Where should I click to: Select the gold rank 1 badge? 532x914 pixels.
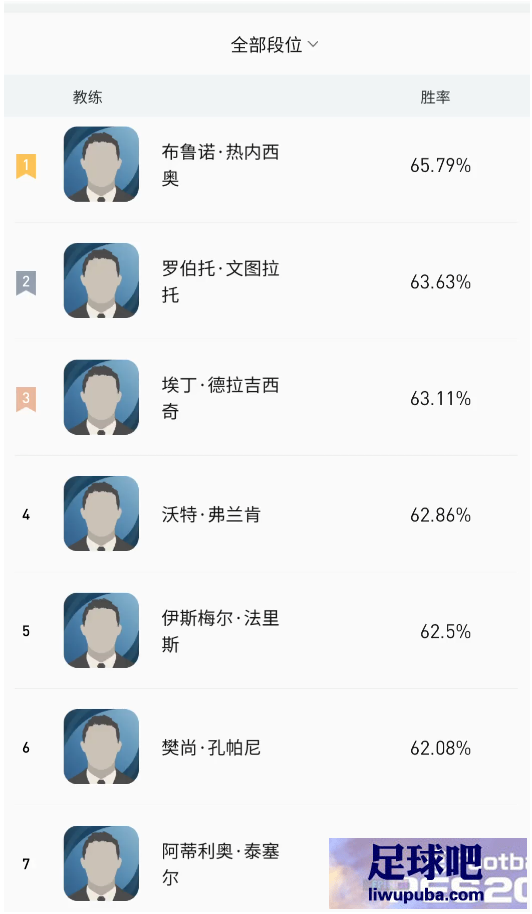click(26, 166)
